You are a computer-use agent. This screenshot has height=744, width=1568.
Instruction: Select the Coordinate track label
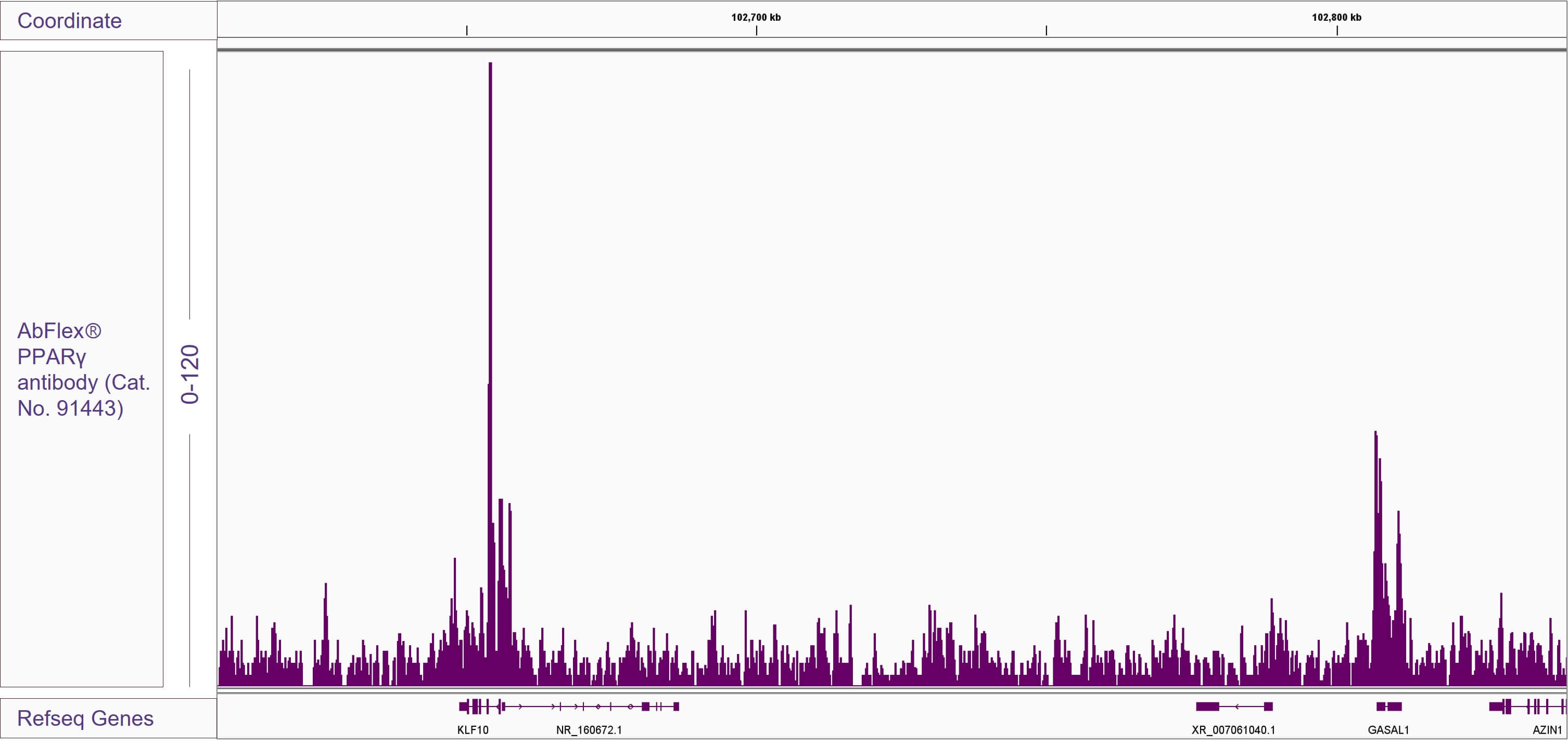(69, 21)
